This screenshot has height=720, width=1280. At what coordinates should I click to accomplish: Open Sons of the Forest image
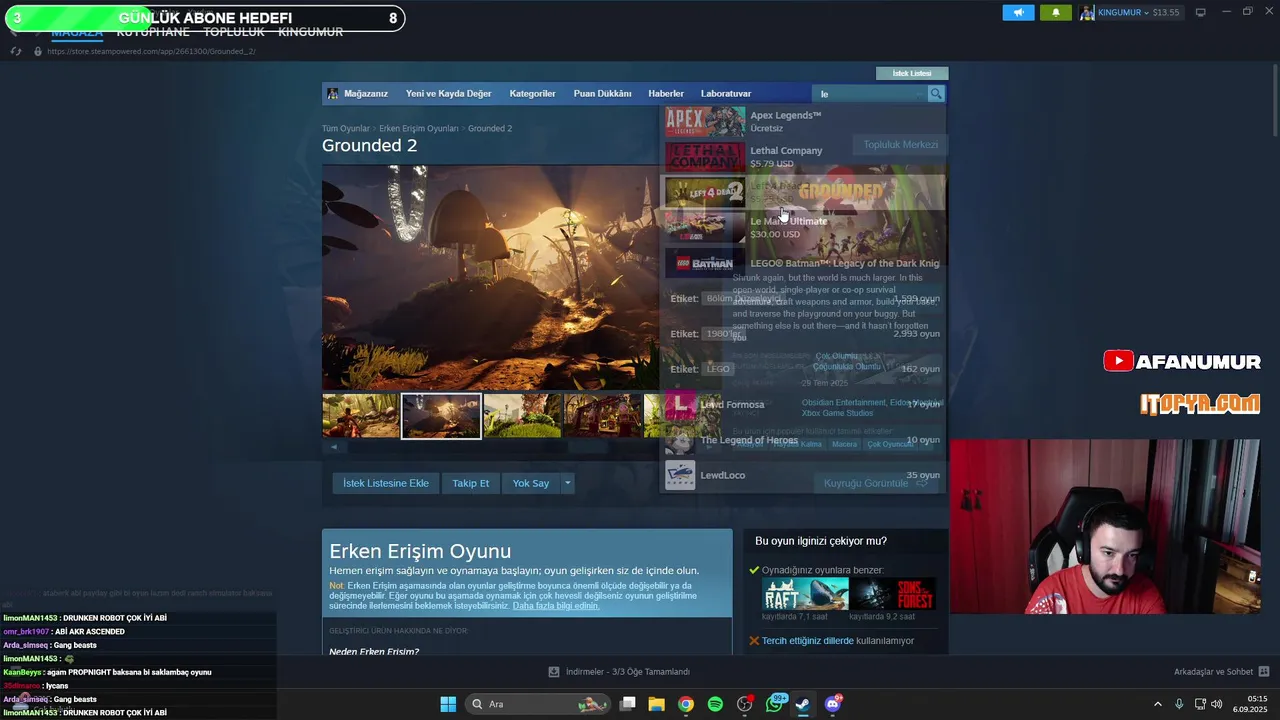point(892,594)
